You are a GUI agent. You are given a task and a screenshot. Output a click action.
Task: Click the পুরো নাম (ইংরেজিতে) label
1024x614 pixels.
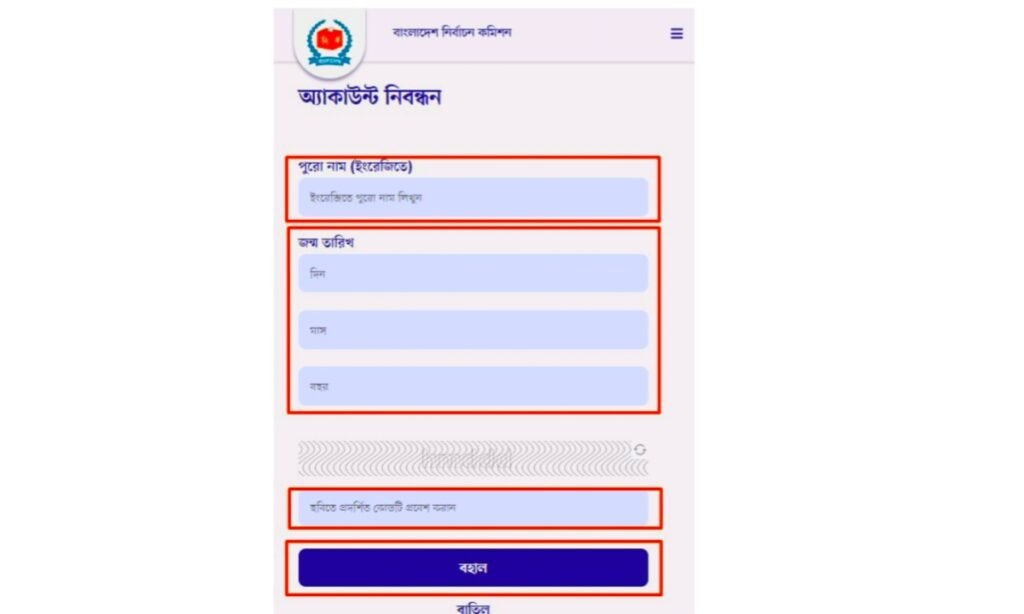(355, 167)
